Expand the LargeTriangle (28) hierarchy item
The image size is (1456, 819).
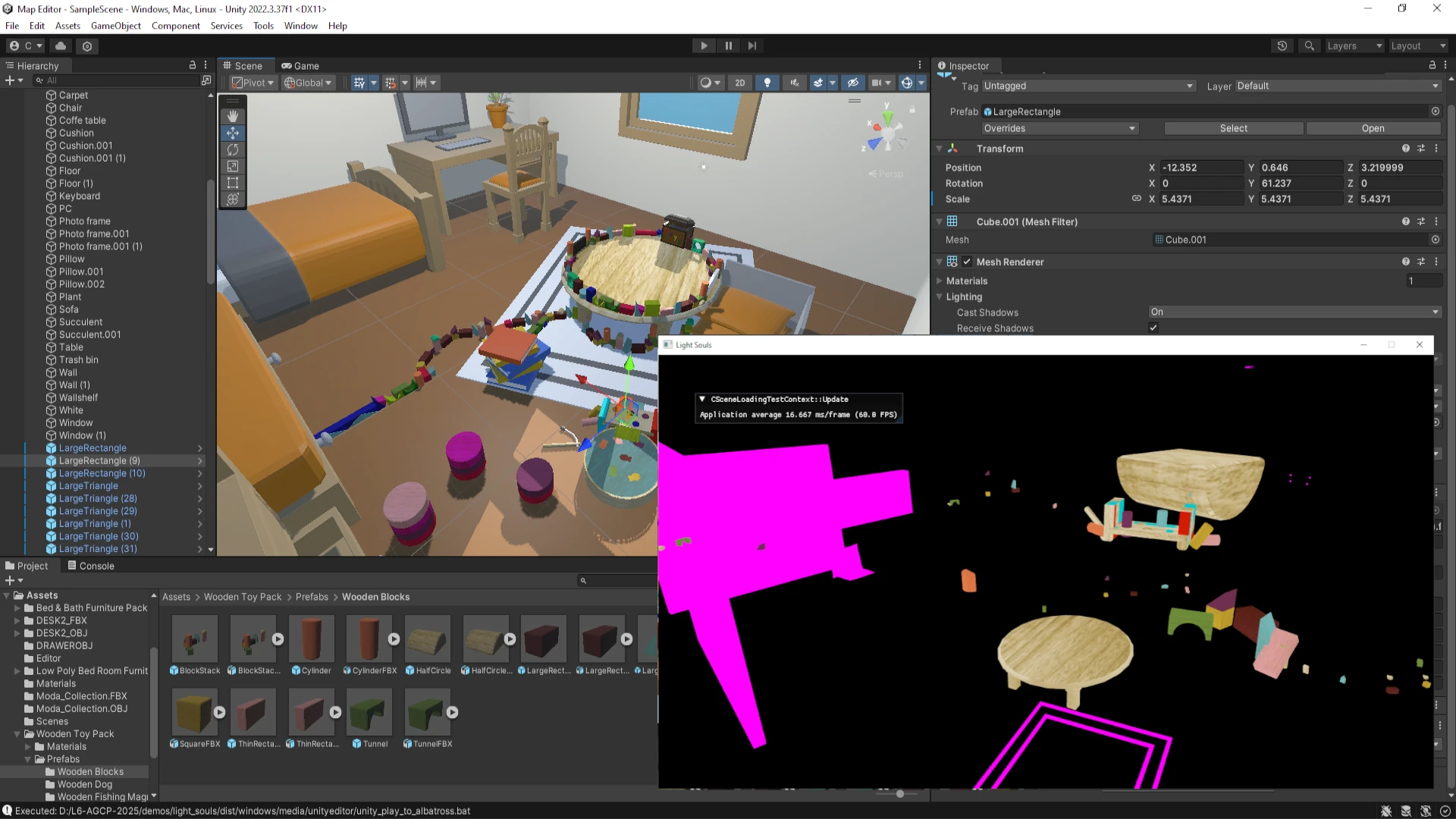coord(200,498)
